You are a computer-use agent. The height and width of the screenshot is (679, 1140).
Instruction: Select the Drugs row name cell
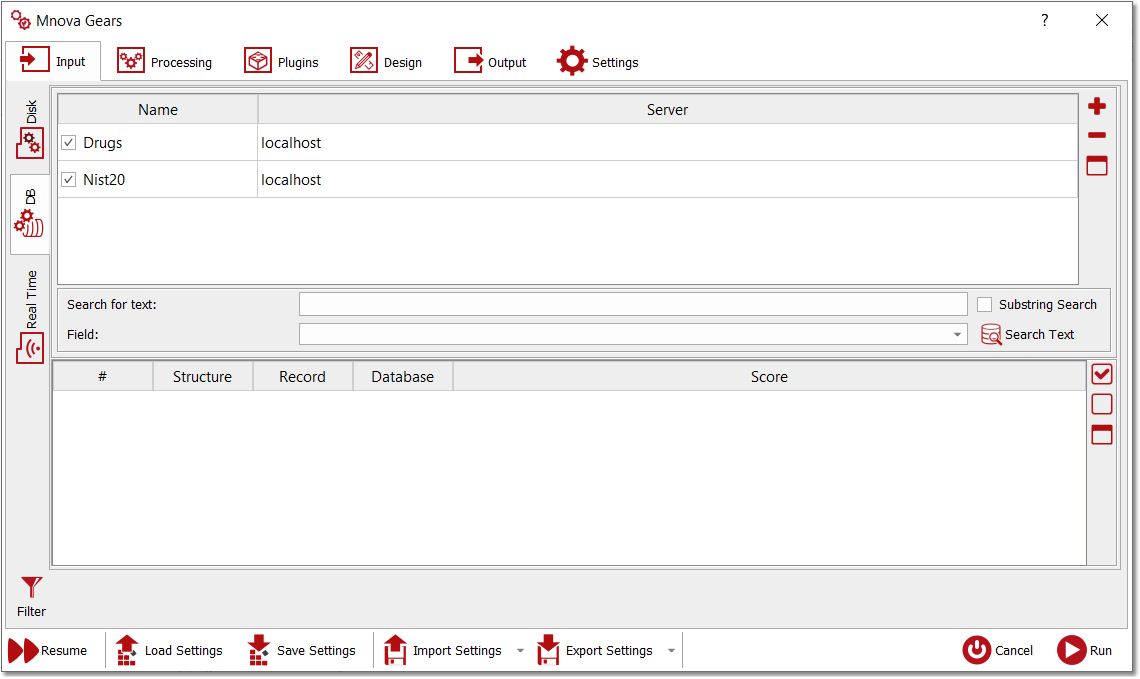tap(158, 142)
